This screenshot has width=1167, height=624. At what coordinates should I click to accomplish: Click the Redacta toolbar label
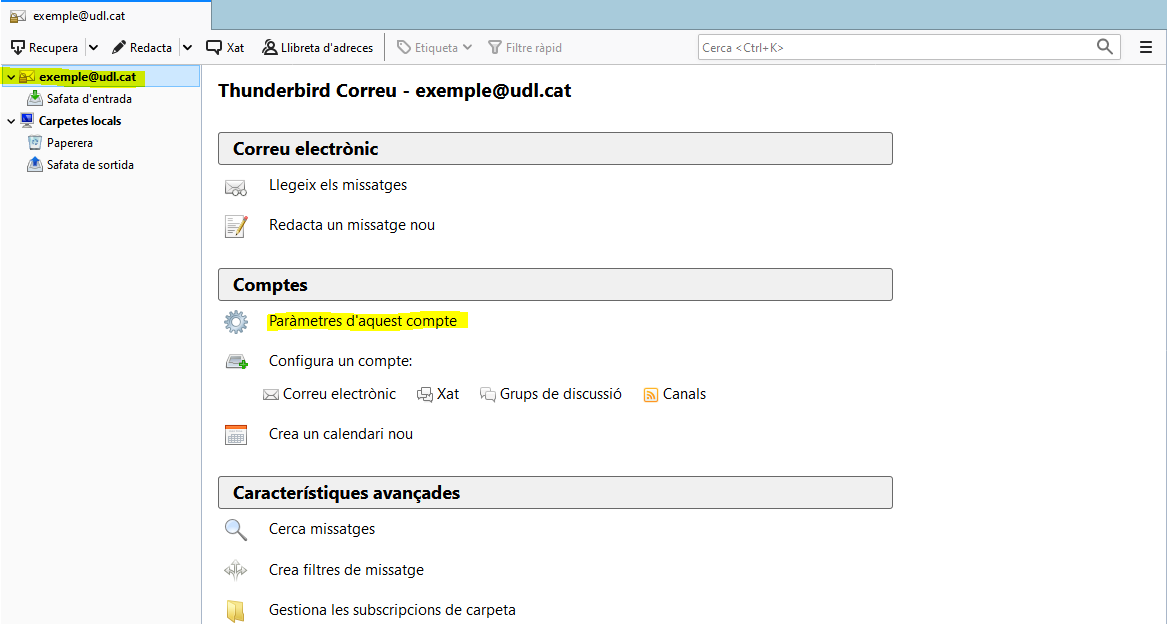click(151, 48)
